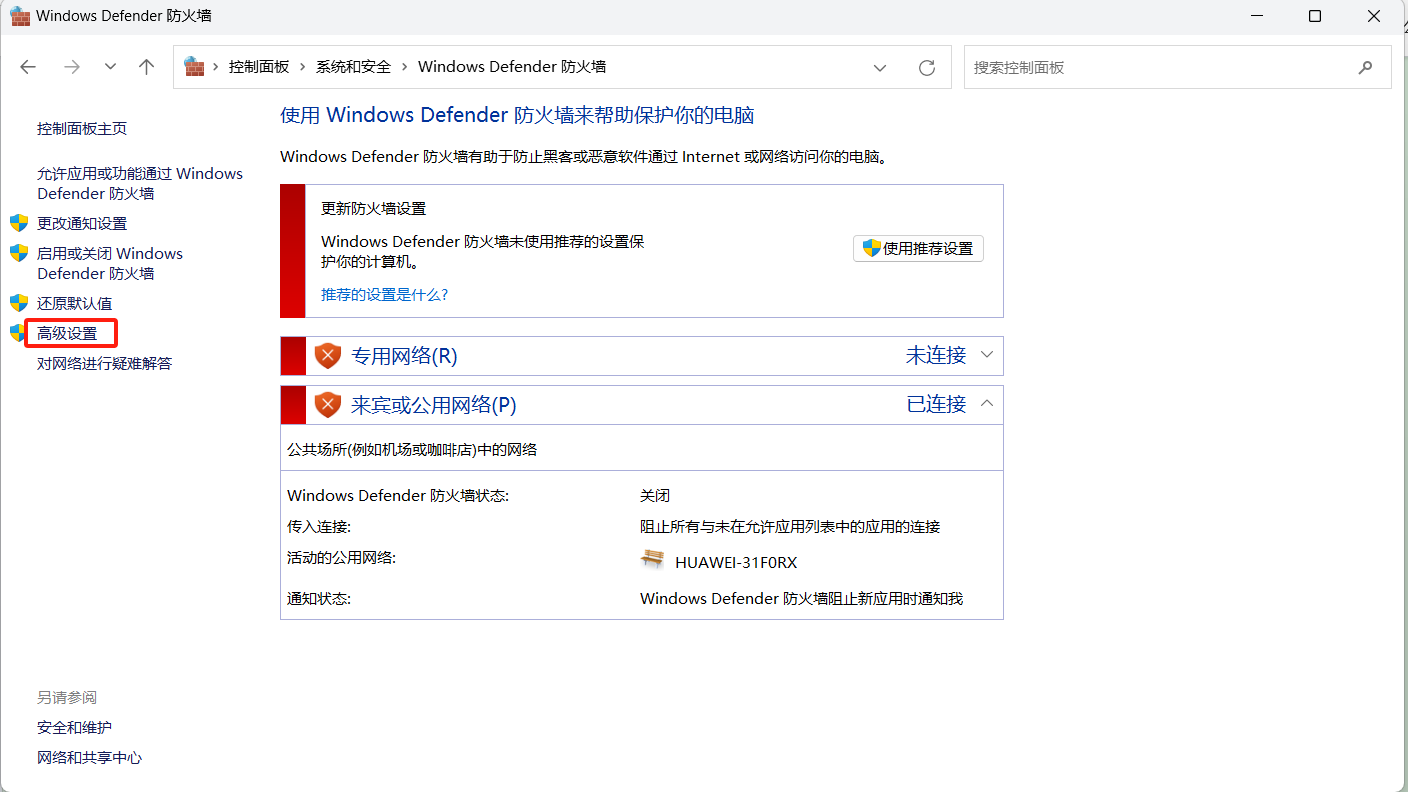Click shield icon beside 高级设置
This screenshot has height=792, width=1408.
click(17, 333)
